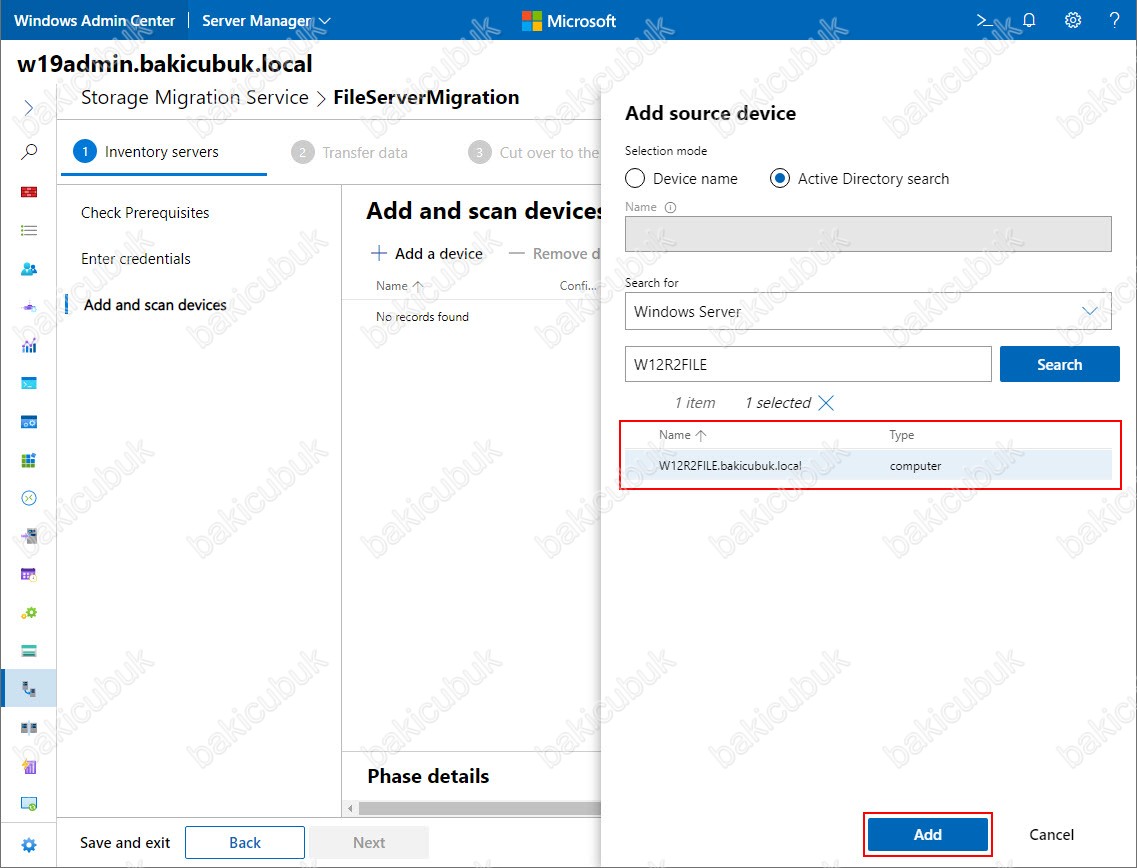Expand the tools sidebar chevron
Viewport: 1137px width, 868px height.
[x=28, y=108]
